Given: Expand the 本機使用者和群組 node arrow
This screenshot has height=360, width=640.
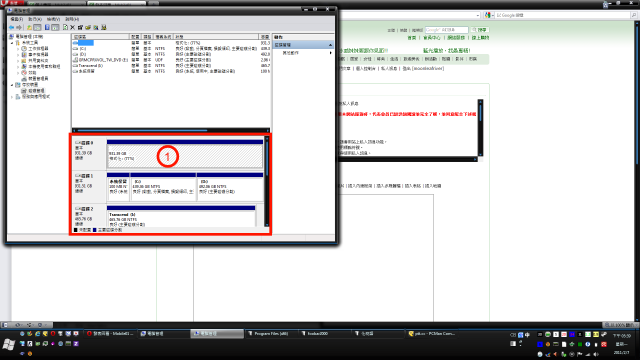Looking at the screenshot, I should click(18, 67).
